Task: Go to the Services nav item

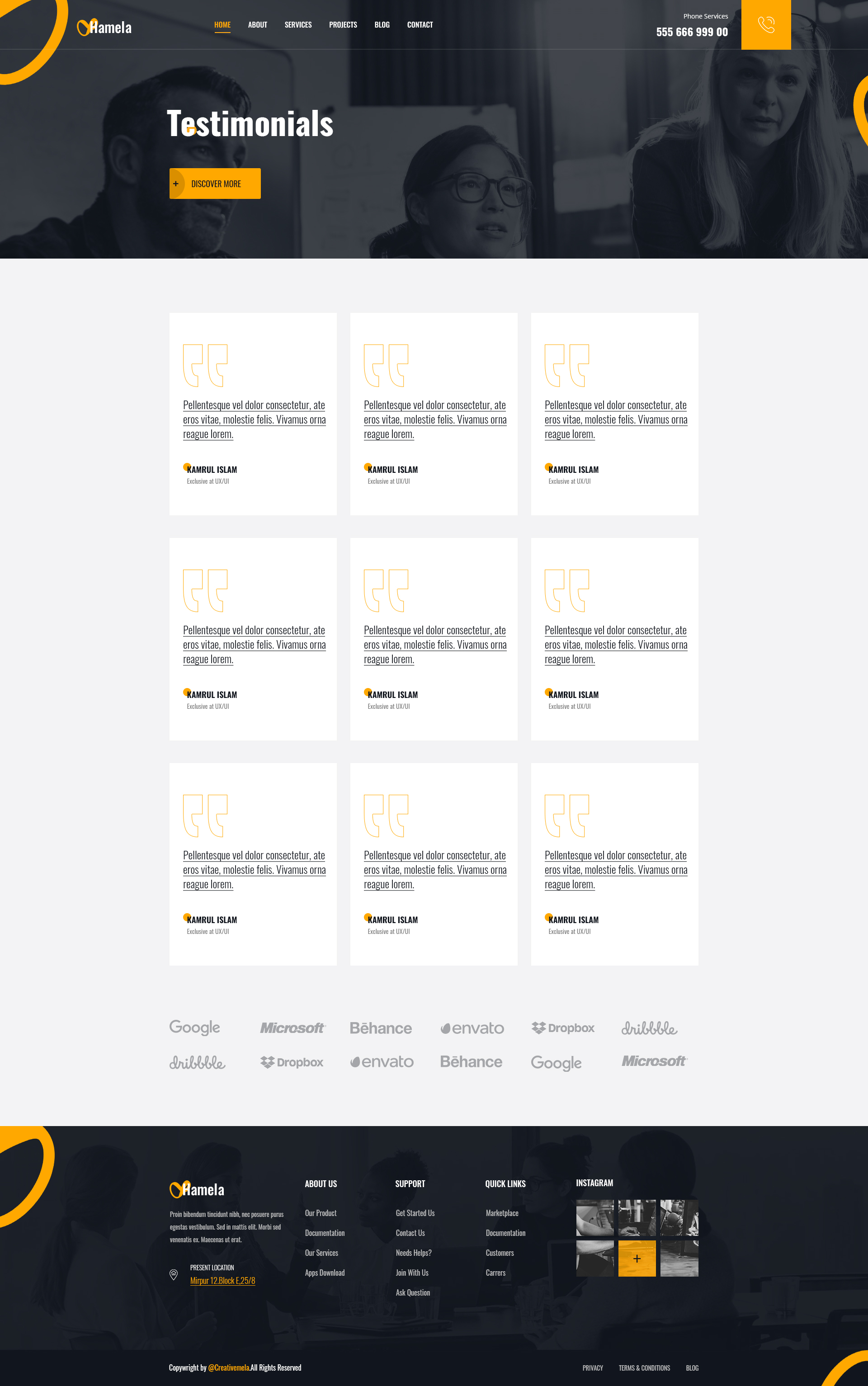Action: coord(298,25)
